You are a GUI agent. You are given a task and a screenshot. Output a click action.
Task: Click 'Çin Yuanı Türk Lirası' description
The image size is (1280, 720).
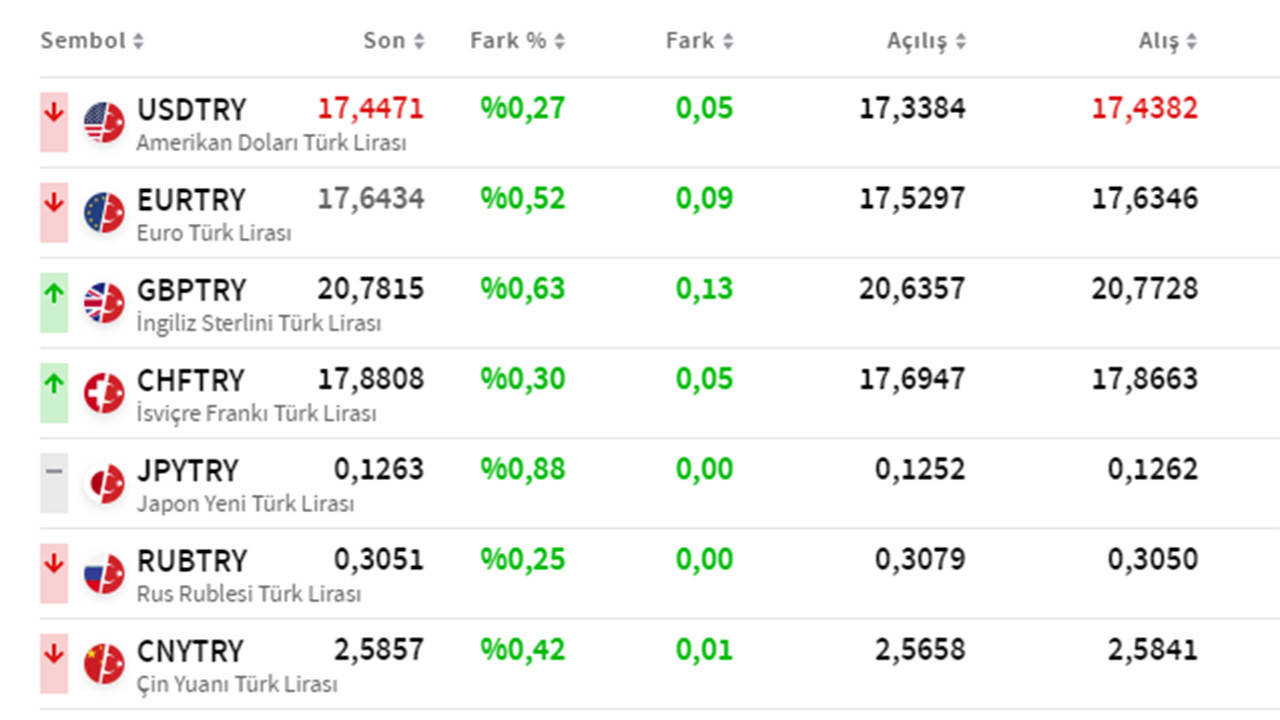pos(237,684)
